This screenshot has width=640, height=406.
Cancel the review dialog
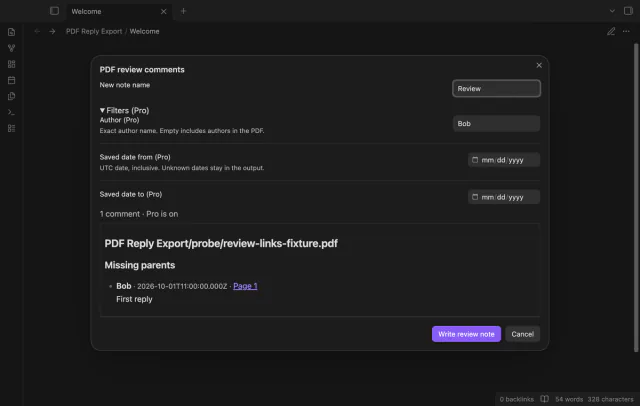[x=522, y=334]
